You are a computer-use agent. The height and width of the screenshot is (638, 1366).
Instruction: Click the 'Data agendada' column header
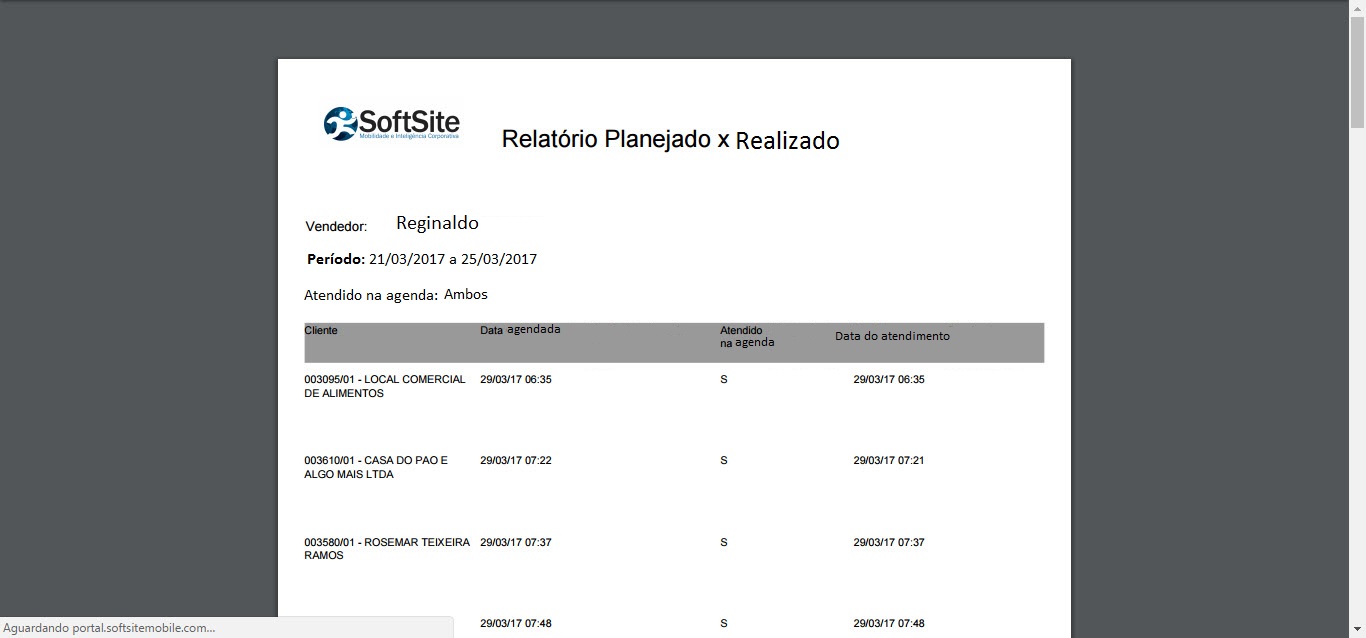point(520,329)
